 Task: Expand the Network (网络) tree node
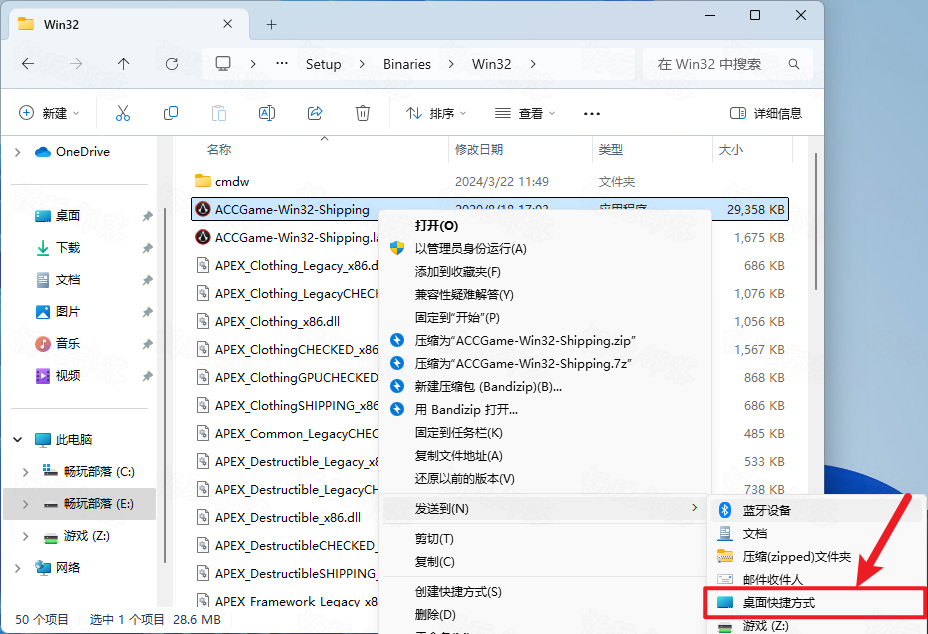pyautogui.click(x=18, y=568)
